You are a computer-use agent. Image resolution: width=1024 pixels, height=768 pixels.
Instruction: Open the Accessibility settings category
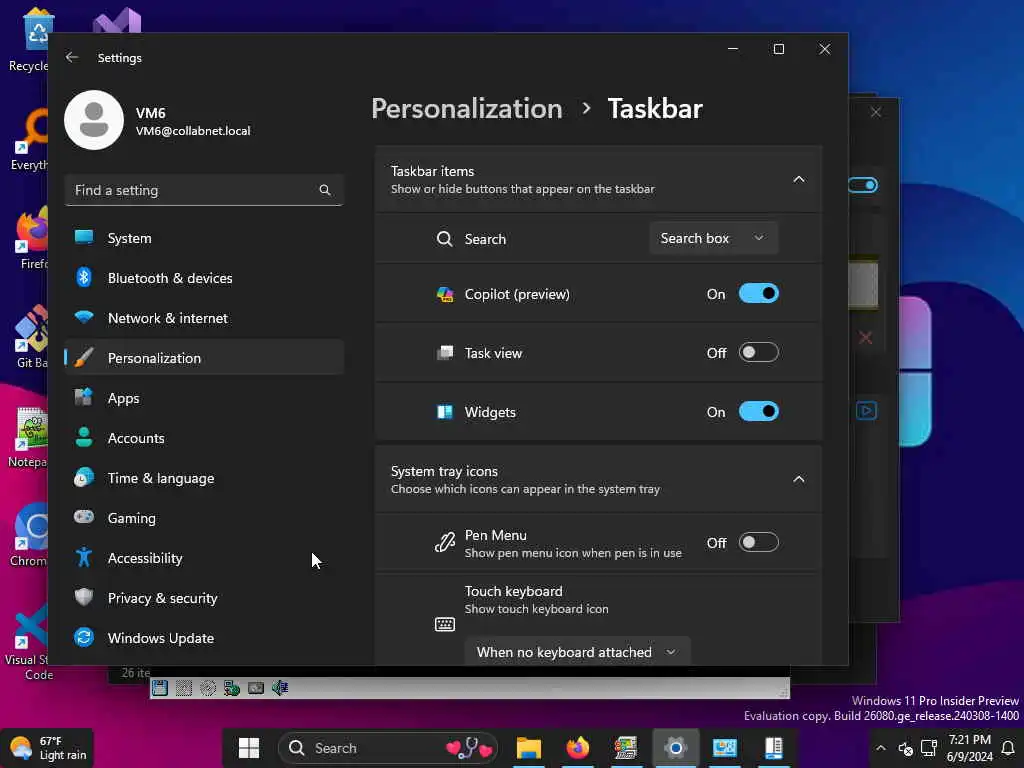coord(204,558)
